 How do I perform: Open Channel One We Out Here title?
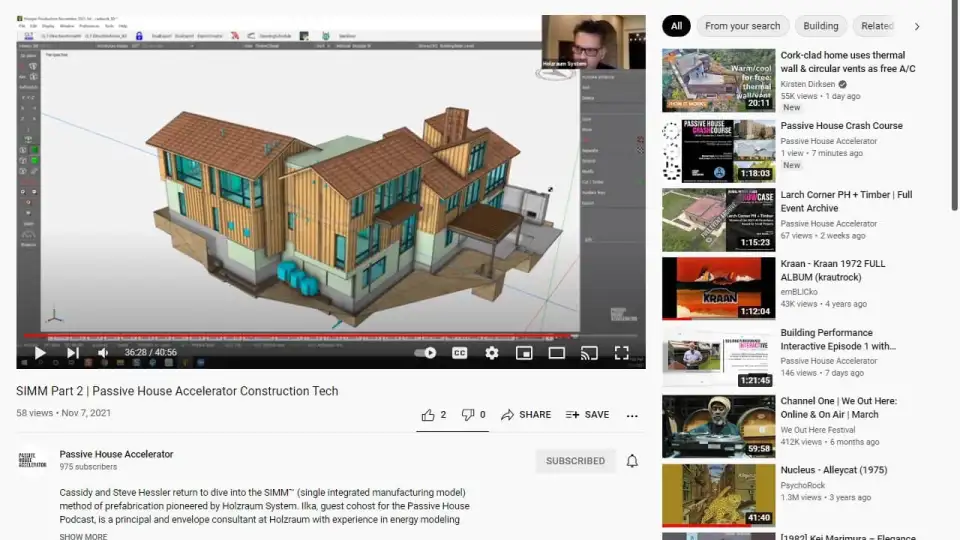[x=838, y=408]
